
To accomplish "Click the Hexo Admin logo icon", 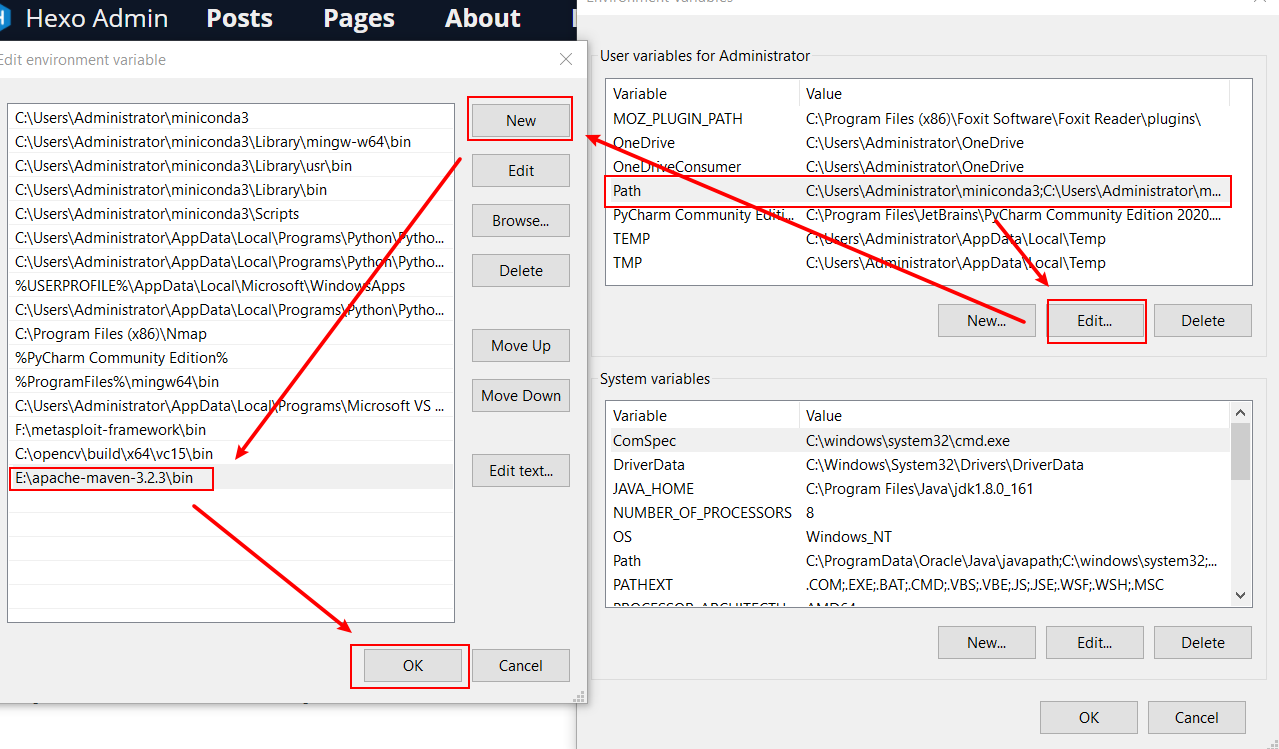I will pyautogui.click(x=5, y=18).
